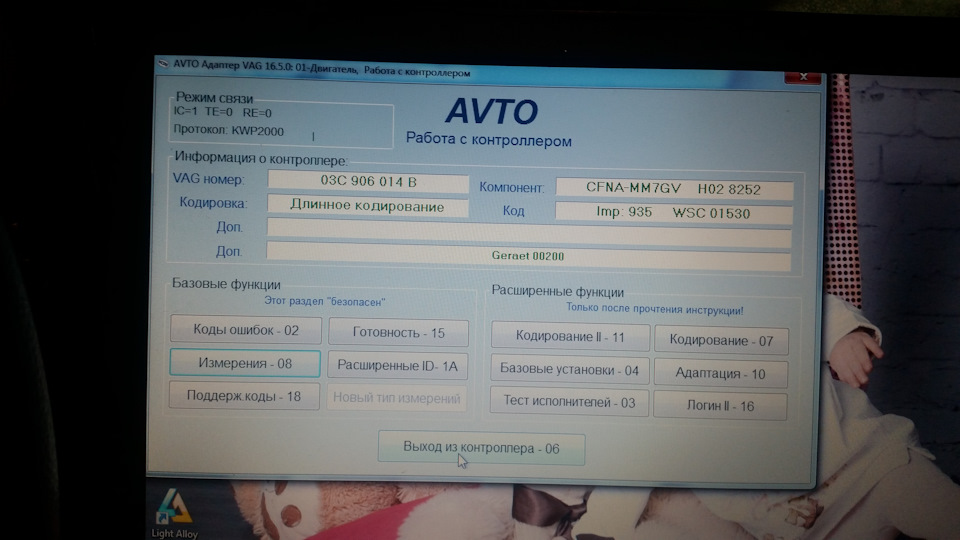
Task: Close the AVTO Adapter VAG window
Action: [x=803, y=77]
